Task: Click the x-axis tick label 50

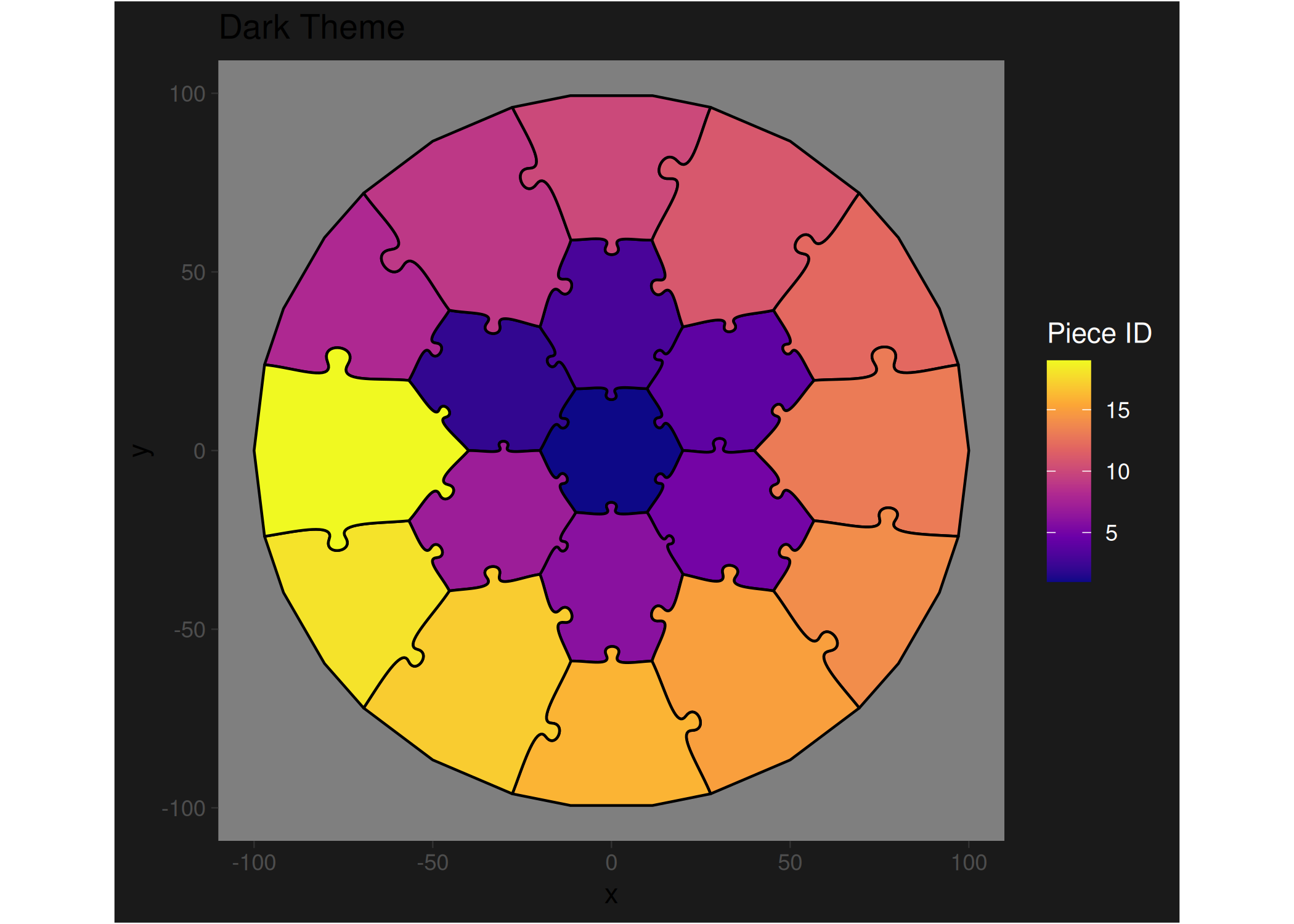Action: click(789, 862)
